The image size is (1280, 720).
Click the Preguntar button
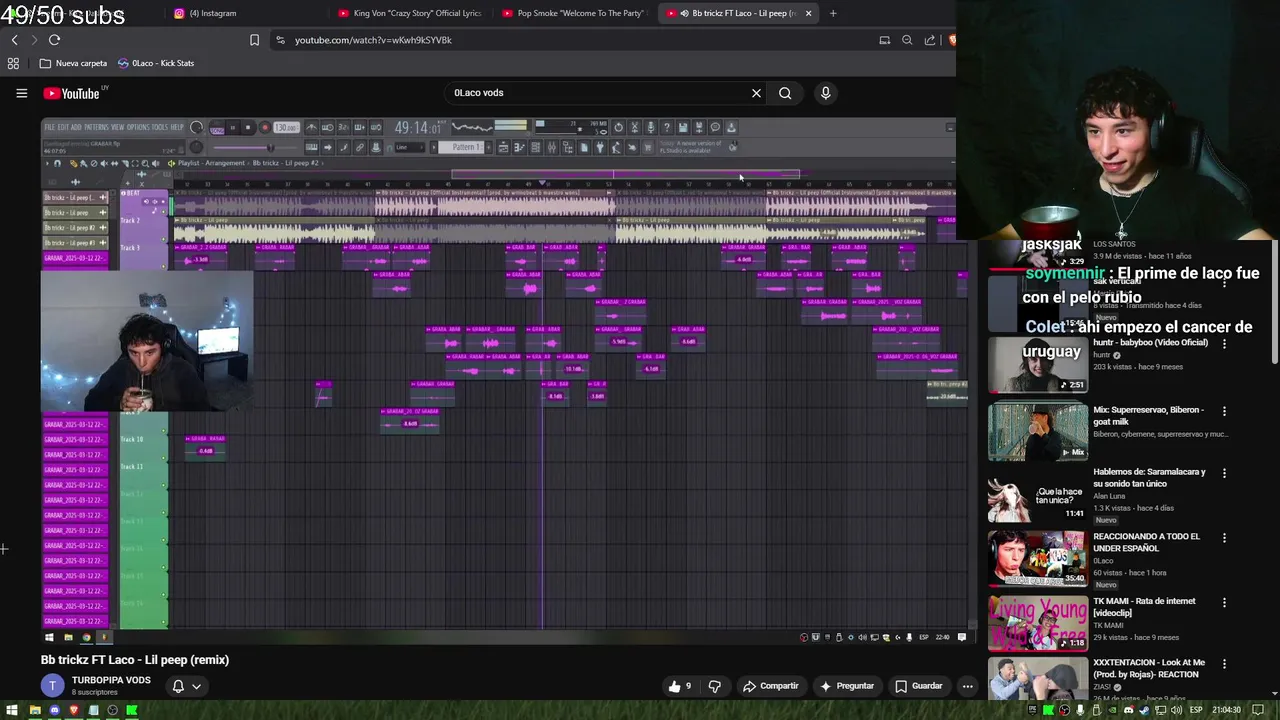coord(846,686)
